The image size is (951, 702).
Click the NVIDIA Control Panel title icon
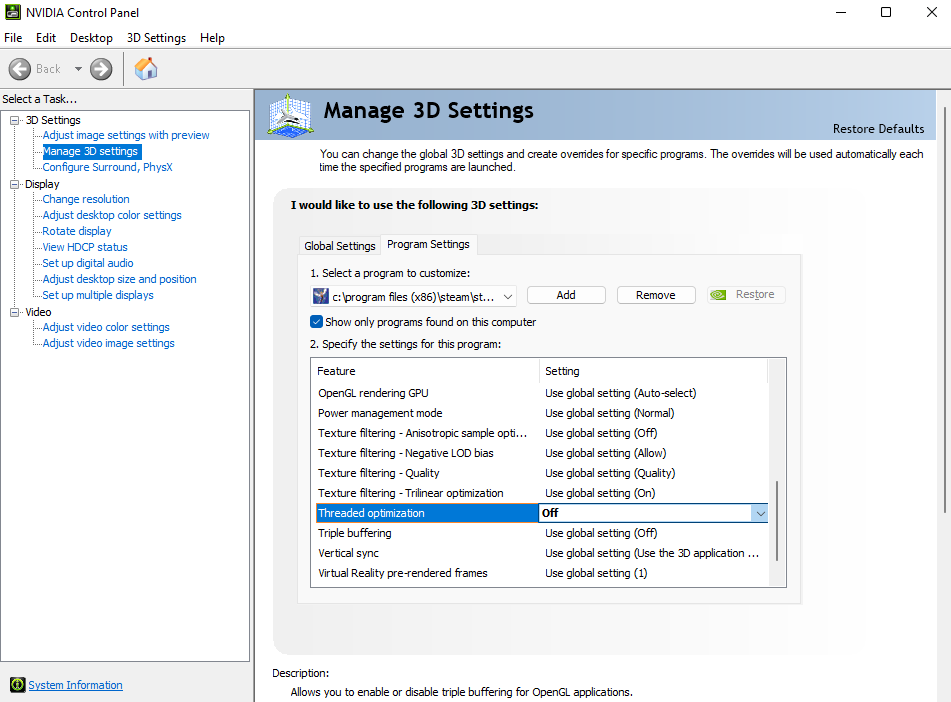[12, 12]
